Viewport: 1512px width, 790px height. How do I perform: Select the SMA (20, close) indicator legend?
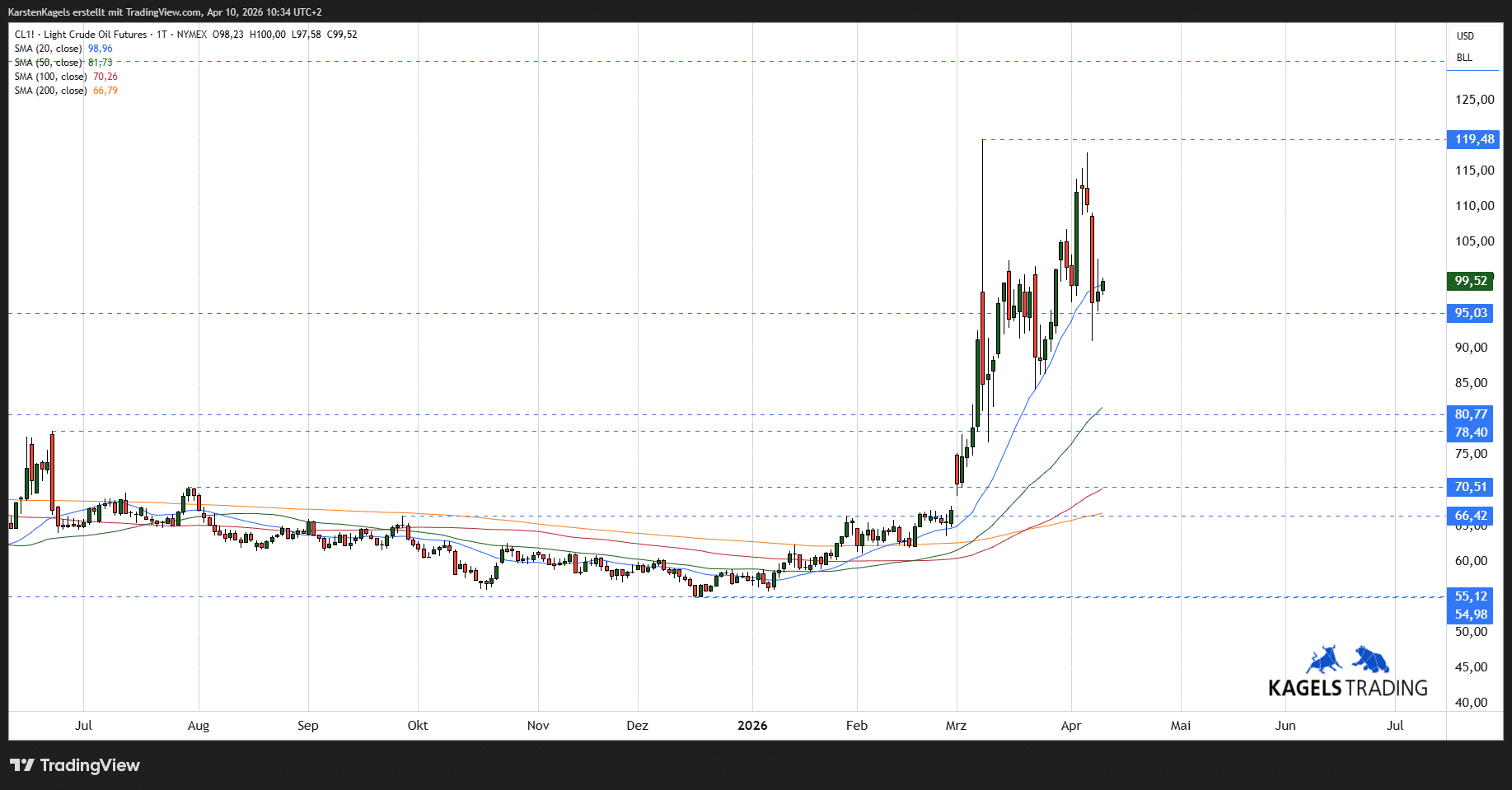pos(49,49)
